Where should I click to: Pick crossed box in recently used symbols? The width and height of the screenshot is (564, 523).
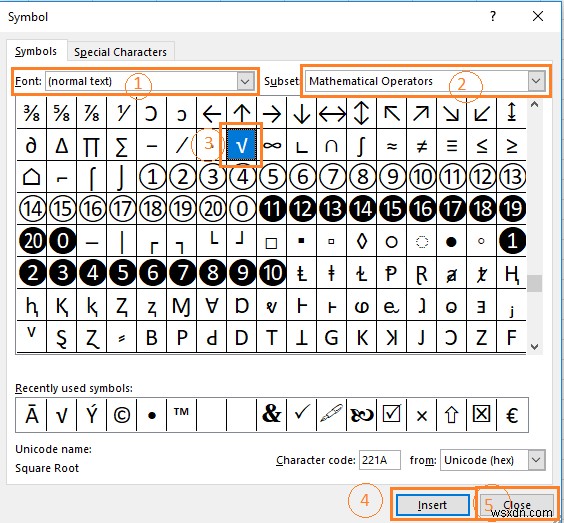(x=482, y=415)
